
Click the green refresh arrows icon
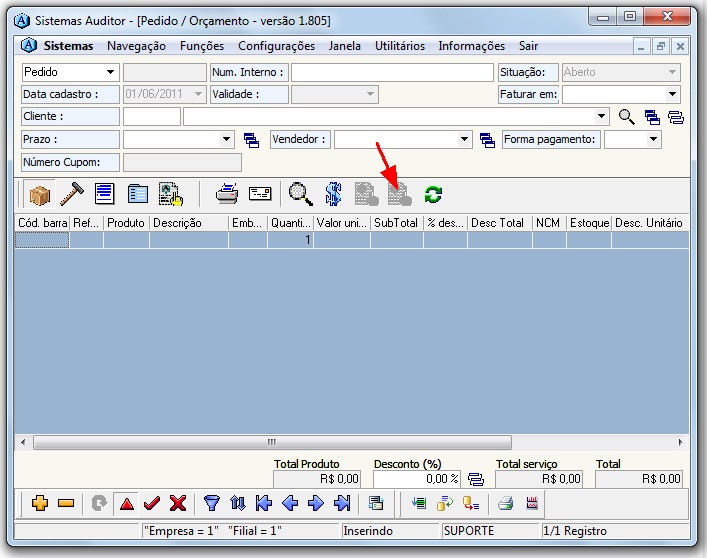pos(433,194)
